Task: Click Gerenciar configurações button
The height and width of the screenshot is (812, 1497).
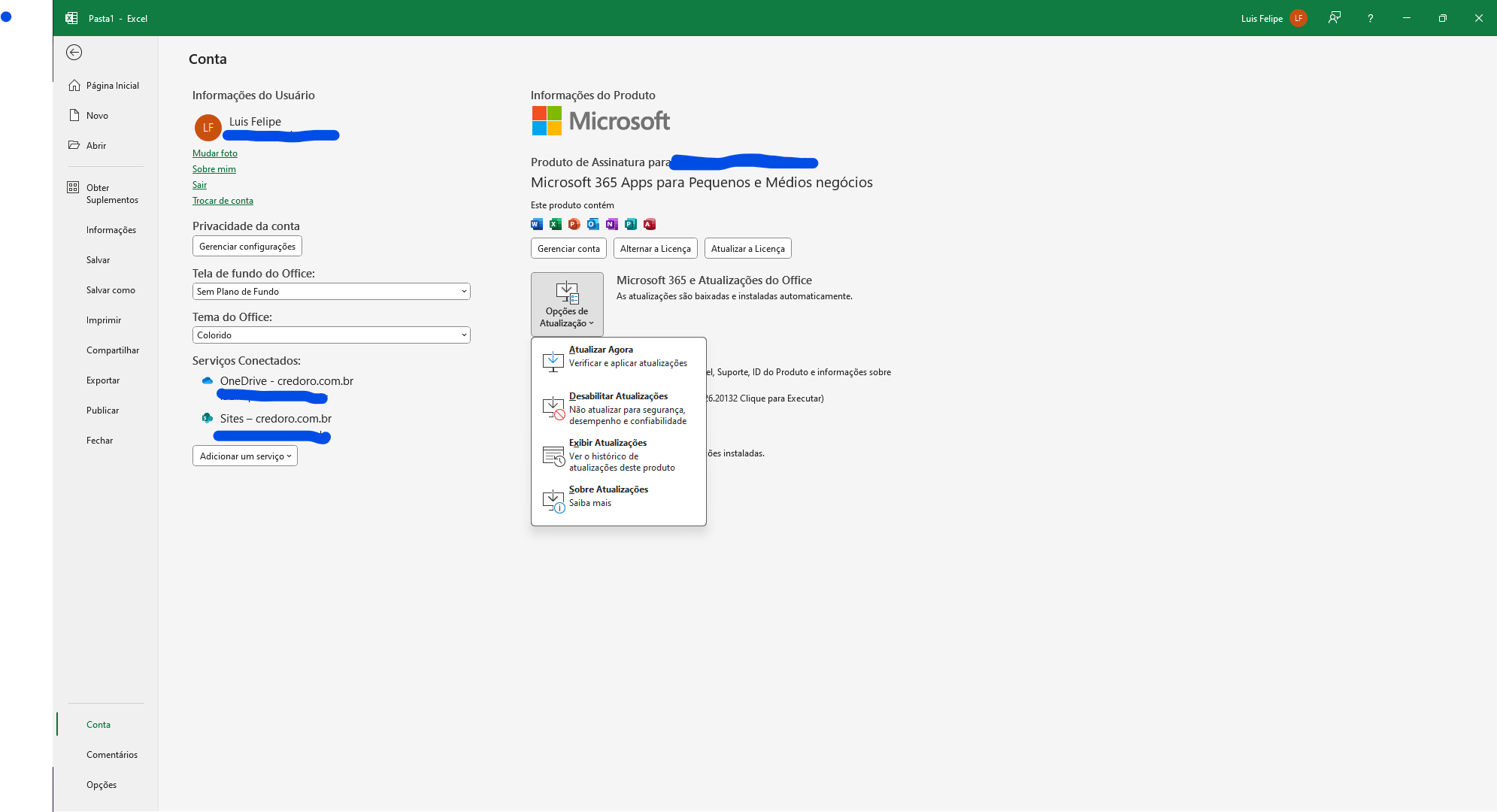Action: tap(247, 247)
